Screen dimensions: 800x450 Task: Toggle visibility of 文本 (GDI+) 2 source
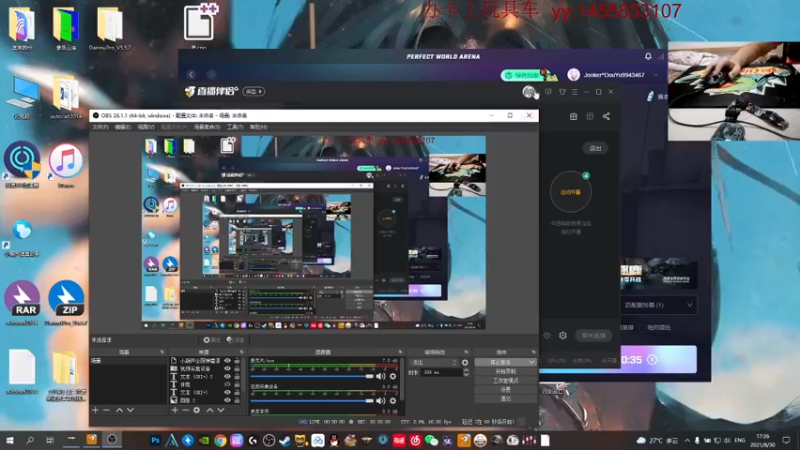coord(228,377)
